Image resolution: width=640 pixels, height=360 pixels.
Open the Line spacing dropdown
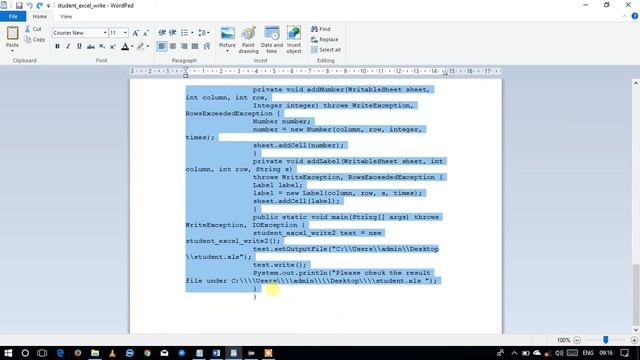point(204,33)
